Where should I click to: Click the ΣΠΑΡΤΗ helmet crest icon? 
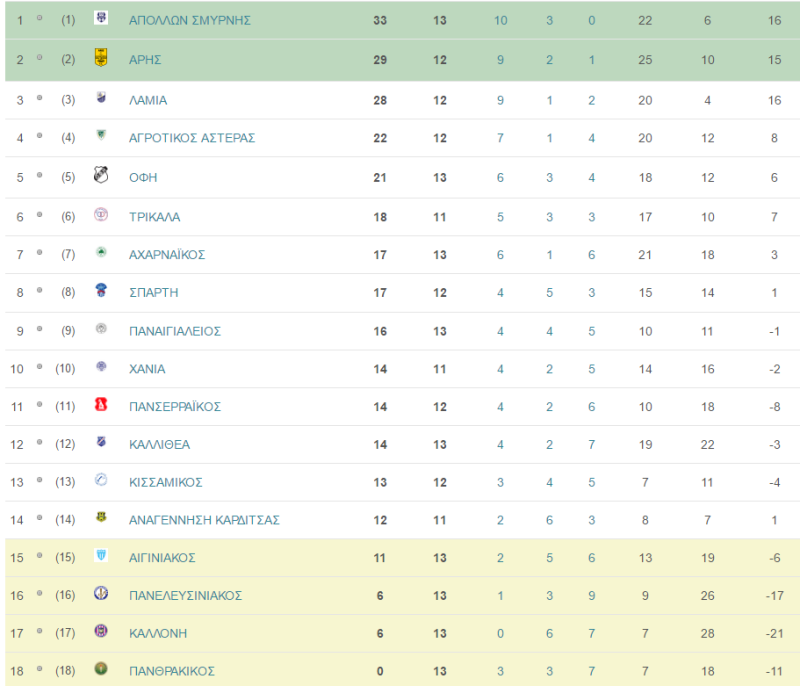coord(101,290)
